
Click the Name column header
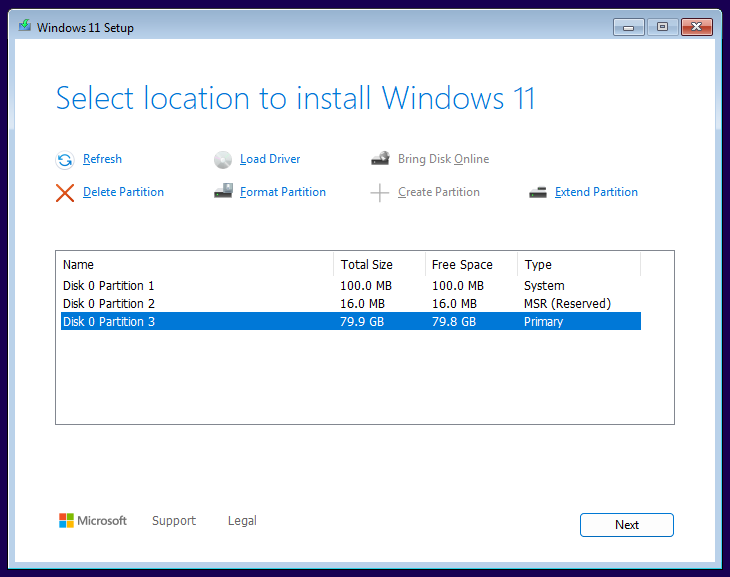(195, 265)
